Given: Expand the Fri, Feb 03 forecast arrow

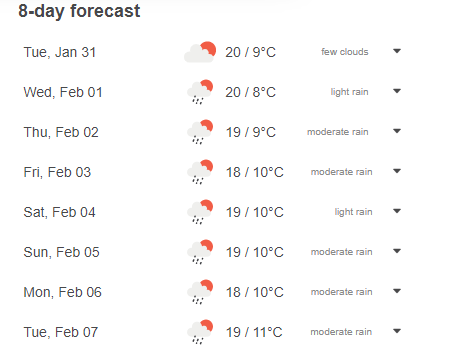Looking at the screenshot, I should tap(397, 171).
